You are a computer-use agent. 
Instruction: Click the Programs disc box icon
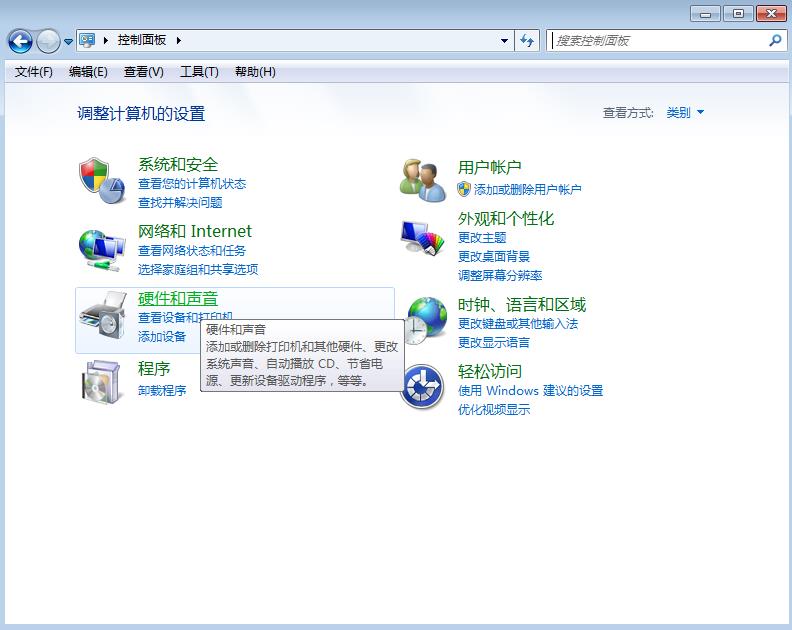[103, 382]
